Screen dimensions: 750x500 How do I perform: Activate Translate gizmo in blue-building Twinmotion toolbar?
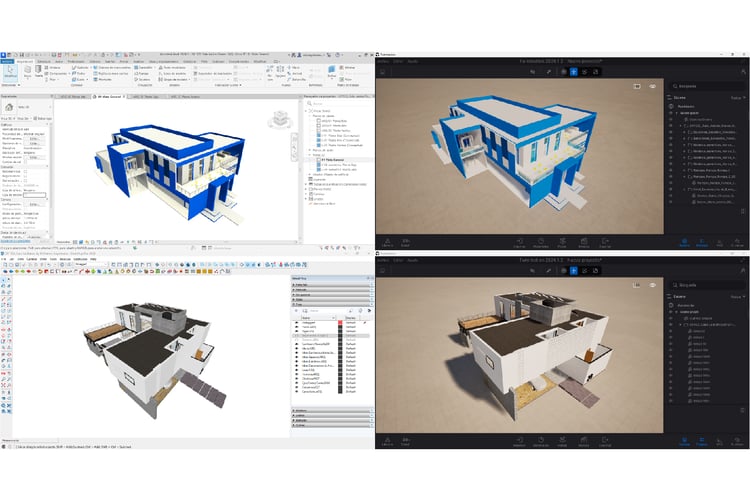click(574, 72)
